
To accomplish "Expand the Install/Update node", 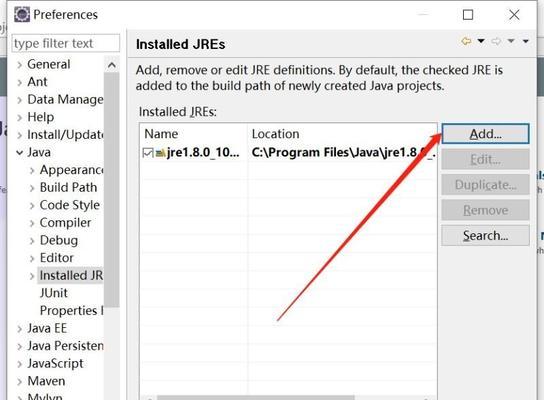I will click(x=20, y=135).
